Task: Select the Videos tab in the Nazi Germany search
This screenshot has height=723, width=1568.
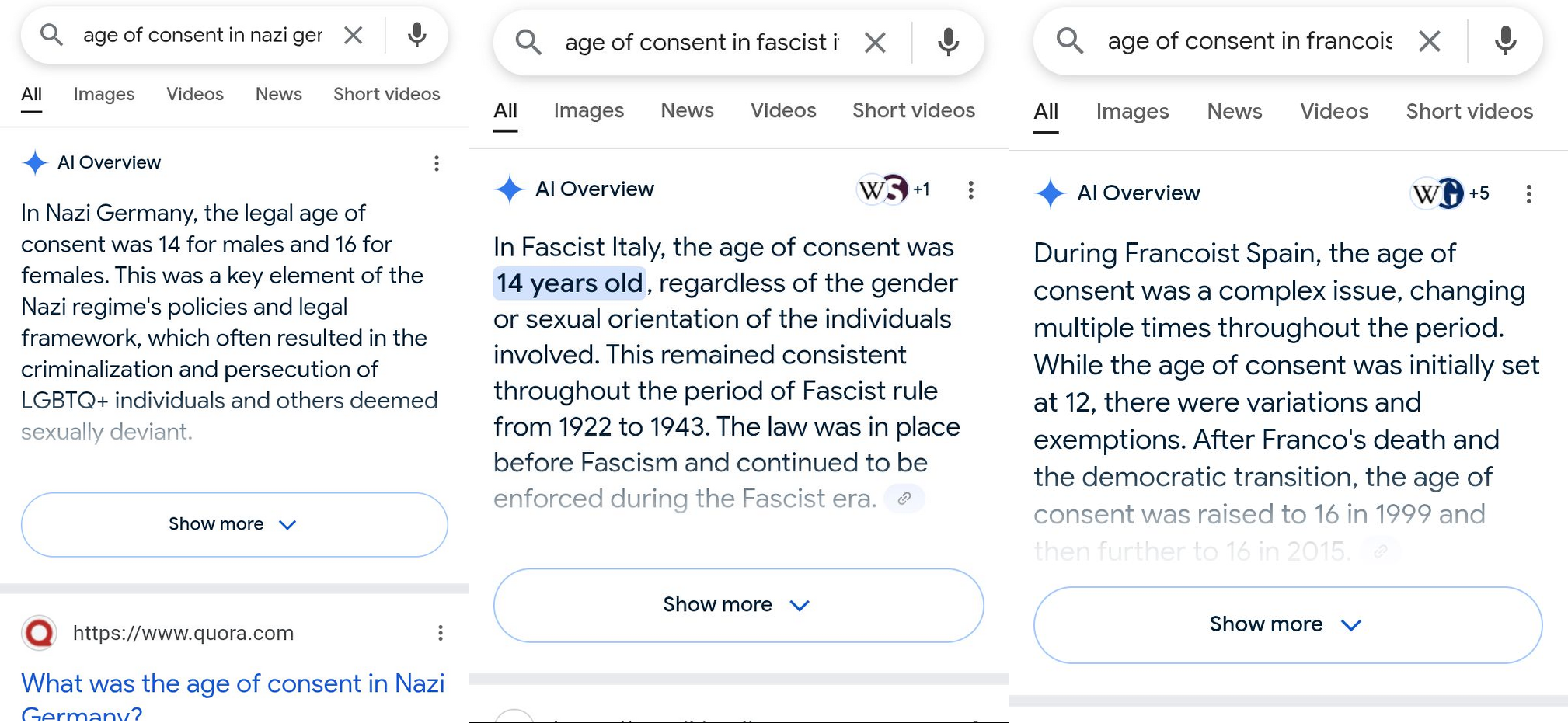Action: [x=195, y=94]
